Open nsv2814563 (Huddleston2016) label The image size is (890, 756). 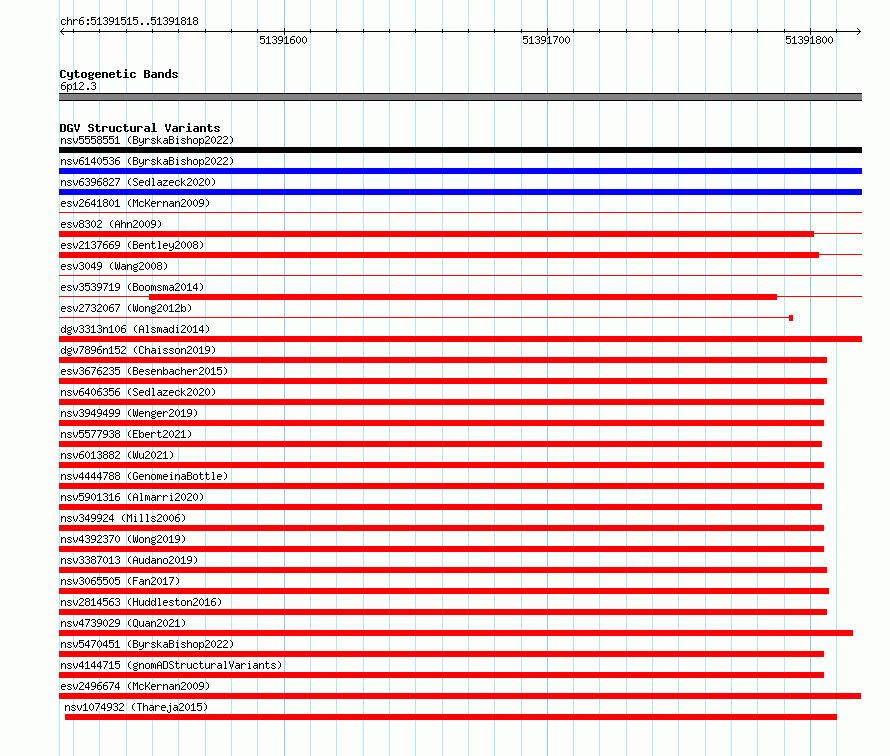click(x=141, y=602)
